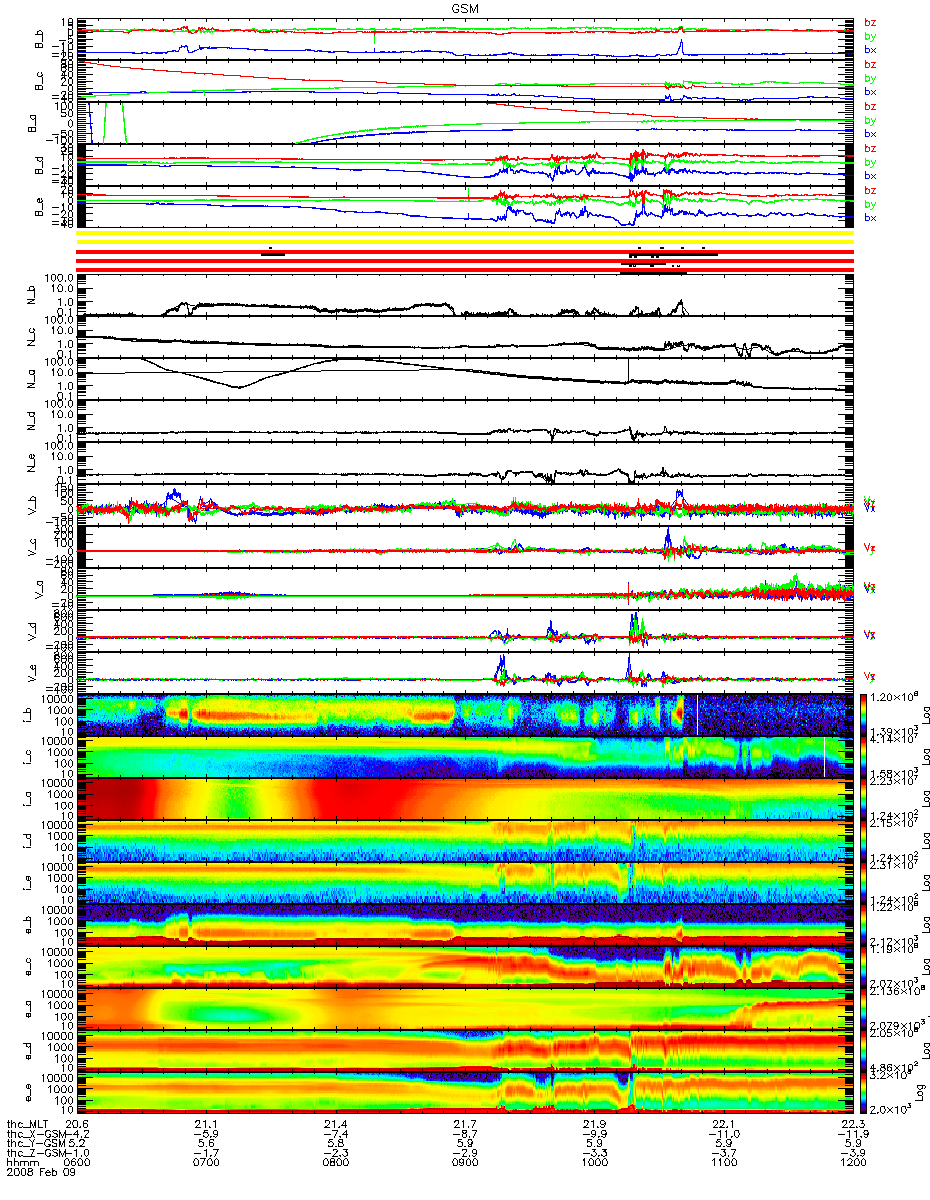Viewport: 930px width, 1200px height.
Task: Click the B_d panel axis label
Action: [41, 165]
